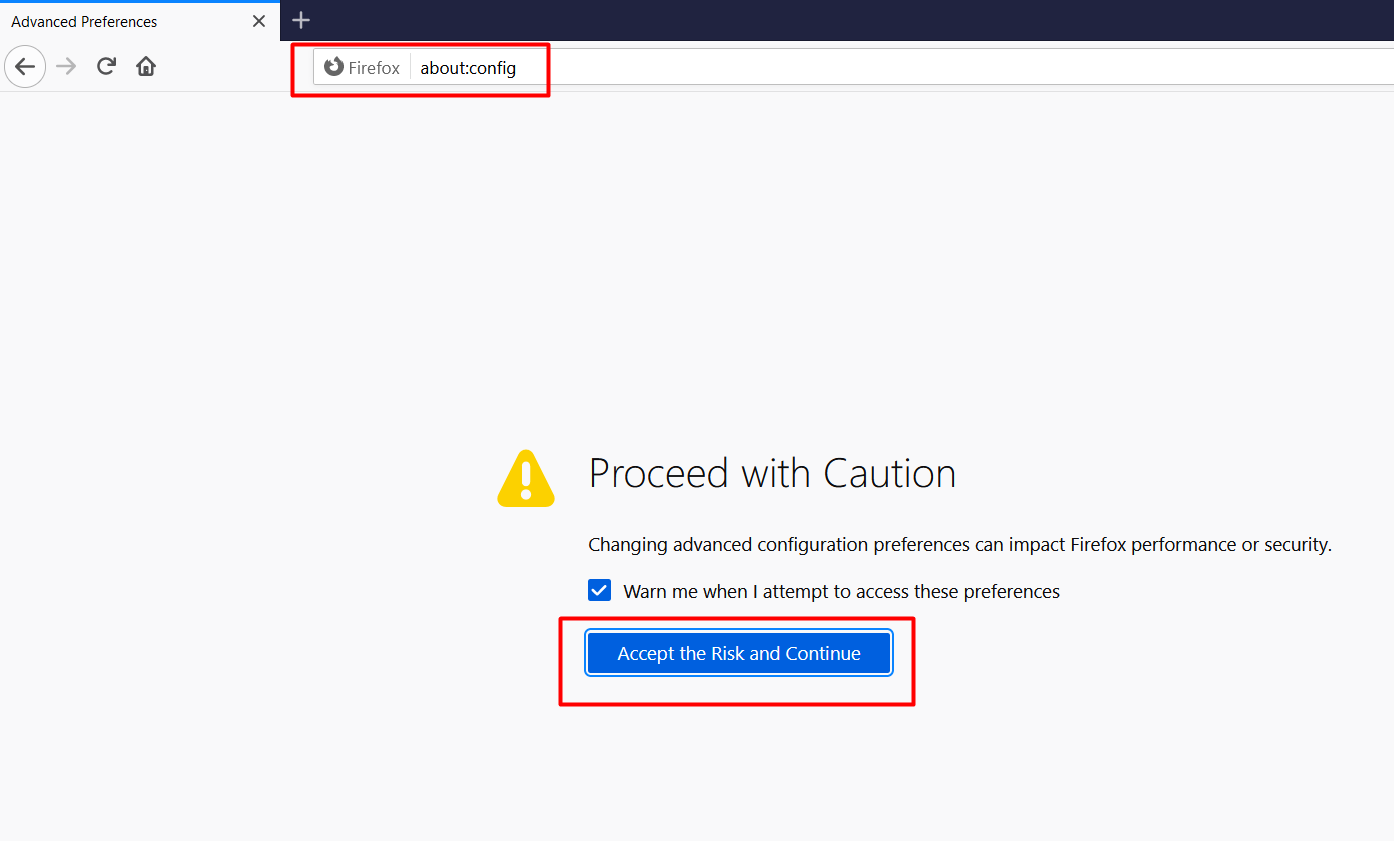Close the Advanced Preferences tab
Image resolution: width=1394 pixels, height=841 pixels.
(x=259, y=21)
